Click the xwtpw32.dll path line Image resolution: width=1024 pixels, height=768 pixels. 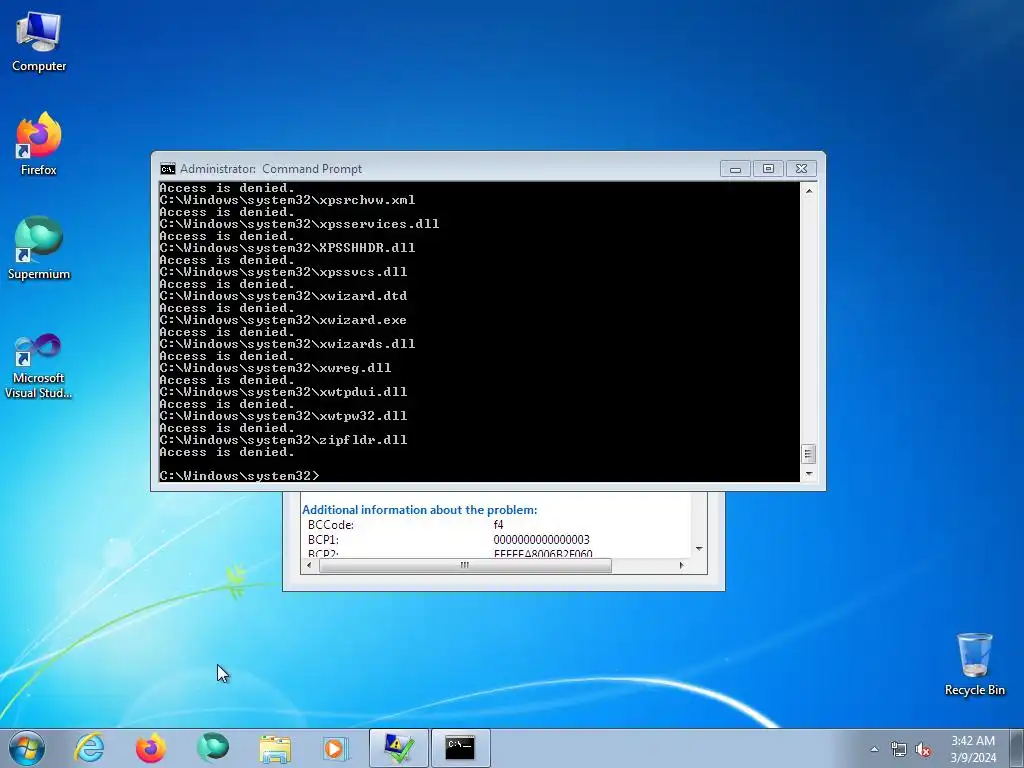(x=283, y=416)
